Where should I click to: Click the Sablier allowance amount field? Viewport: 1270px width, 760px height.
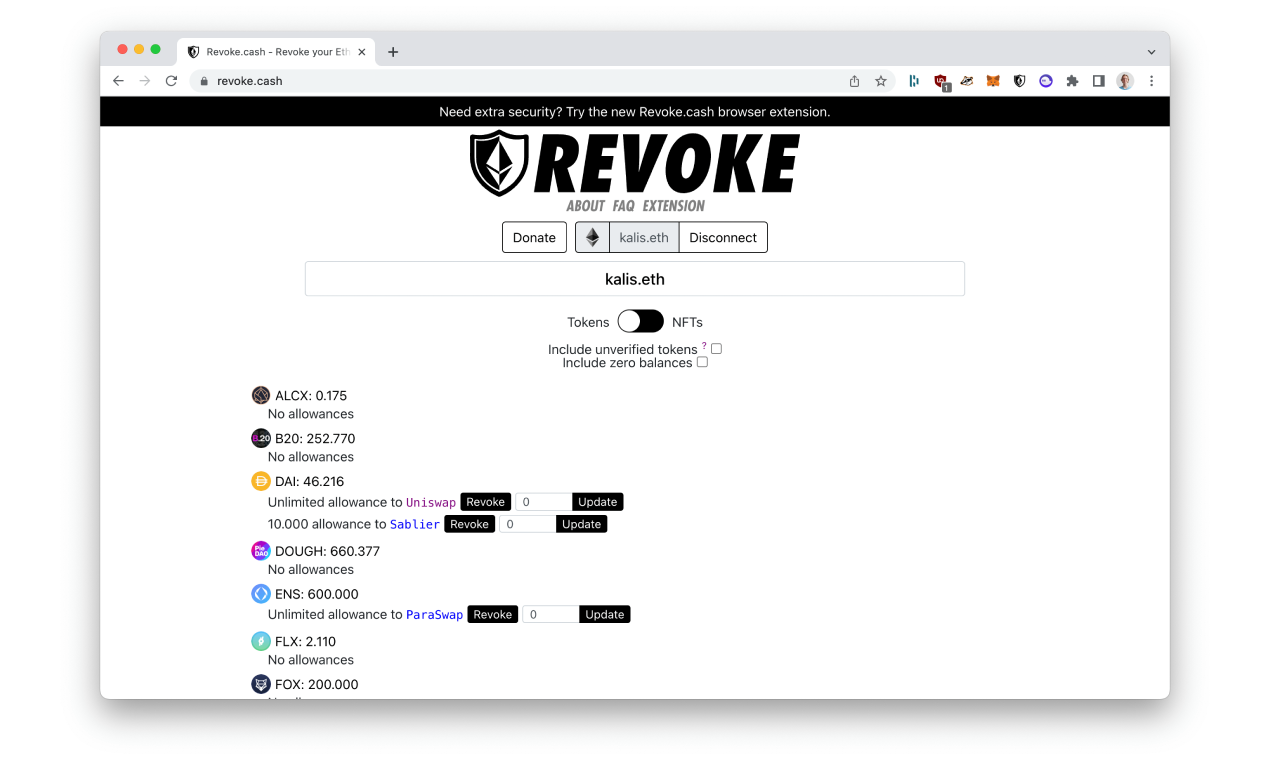(528, 524)
